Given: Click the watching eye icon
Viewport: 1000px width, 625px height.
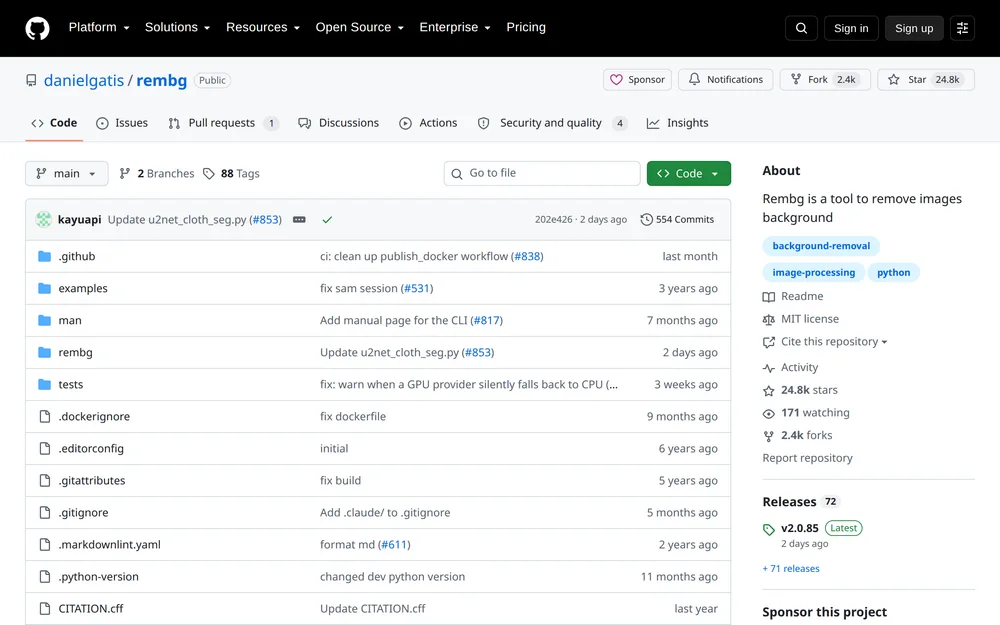Looking at the screenshot, I should [x=768, y=413].
